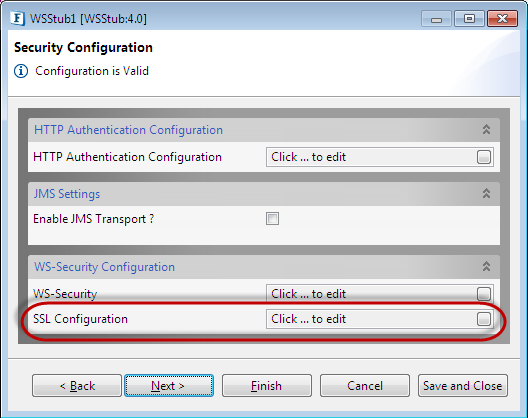
Task: Open SSL Configuration ellipsis edit button
Action: coord(484,319)
